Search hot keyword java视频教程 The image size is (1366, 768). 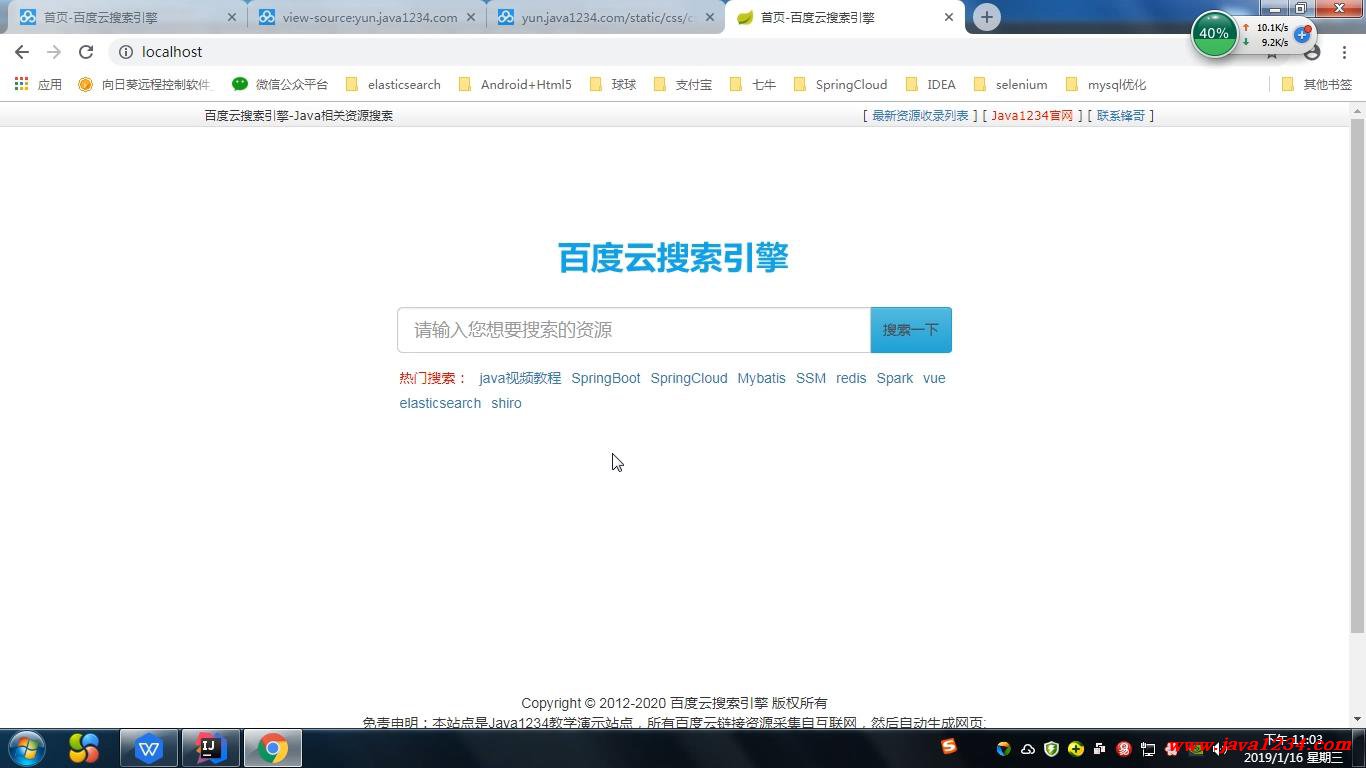tap(520, 378)
